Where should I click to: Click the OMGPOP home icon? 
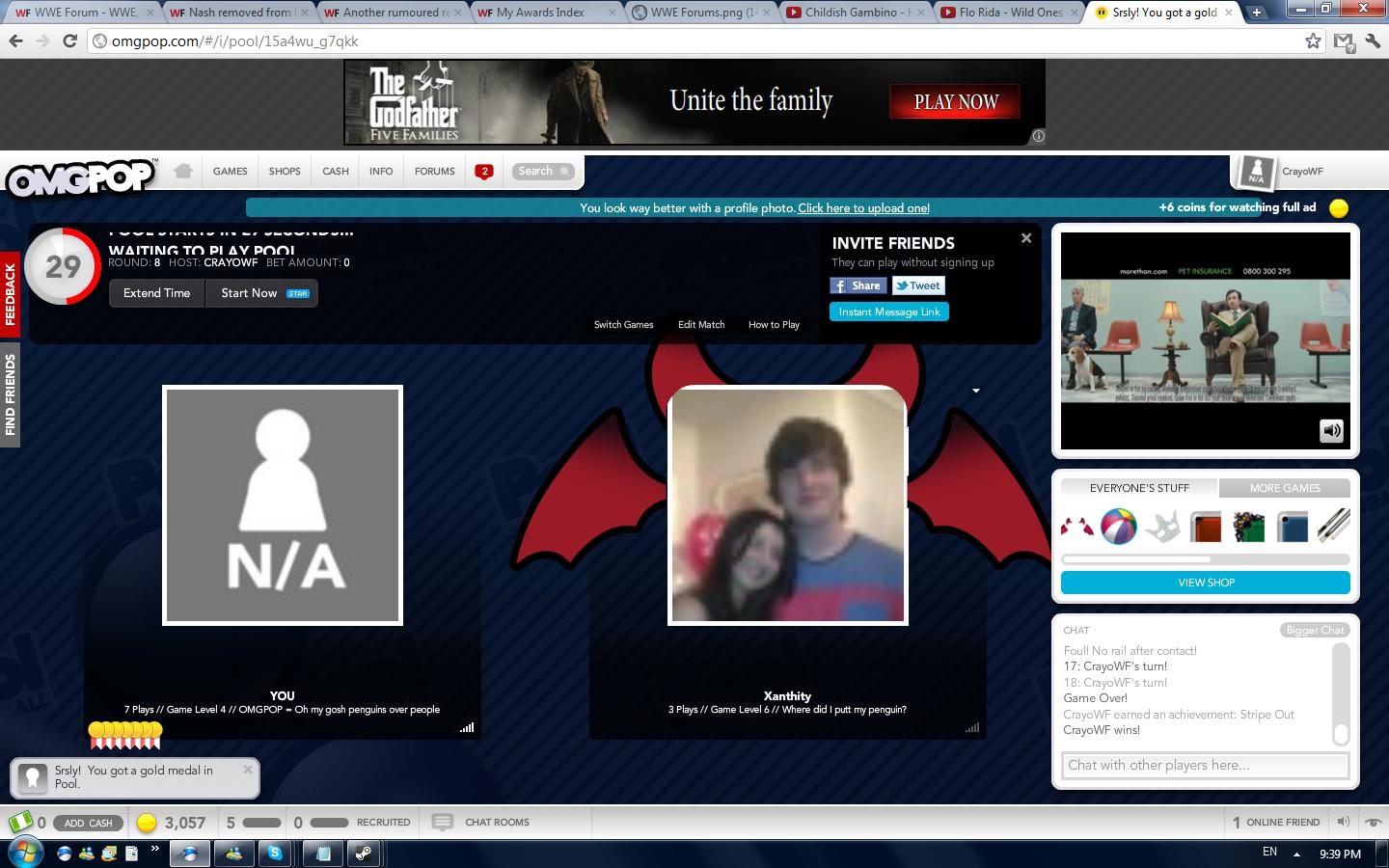point(183,172)
